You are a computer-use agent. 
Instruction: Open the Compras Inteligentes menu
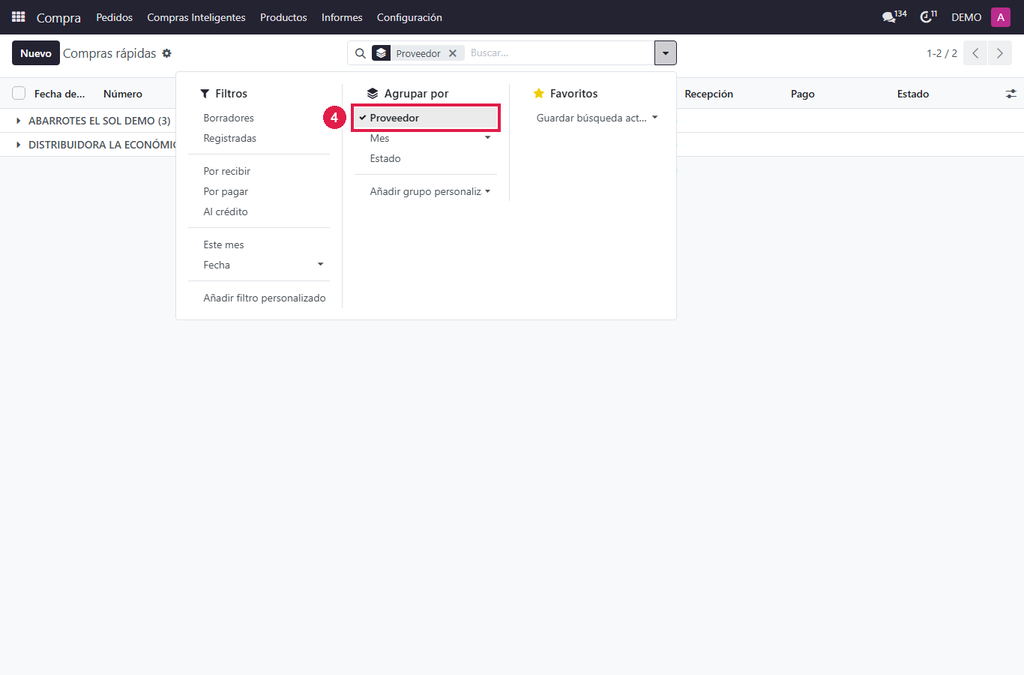[x=196, y=17]
